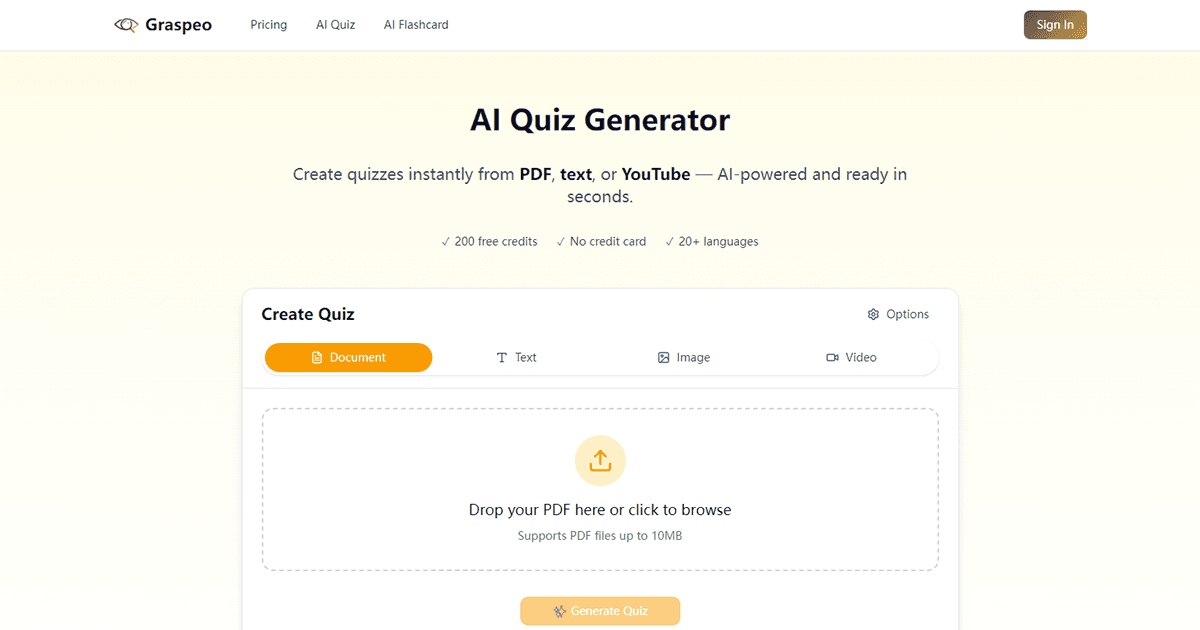Switch to the Image tab label
This screenshot has width=1200, height=630.
pyautogui.click(x=693, y=357)
